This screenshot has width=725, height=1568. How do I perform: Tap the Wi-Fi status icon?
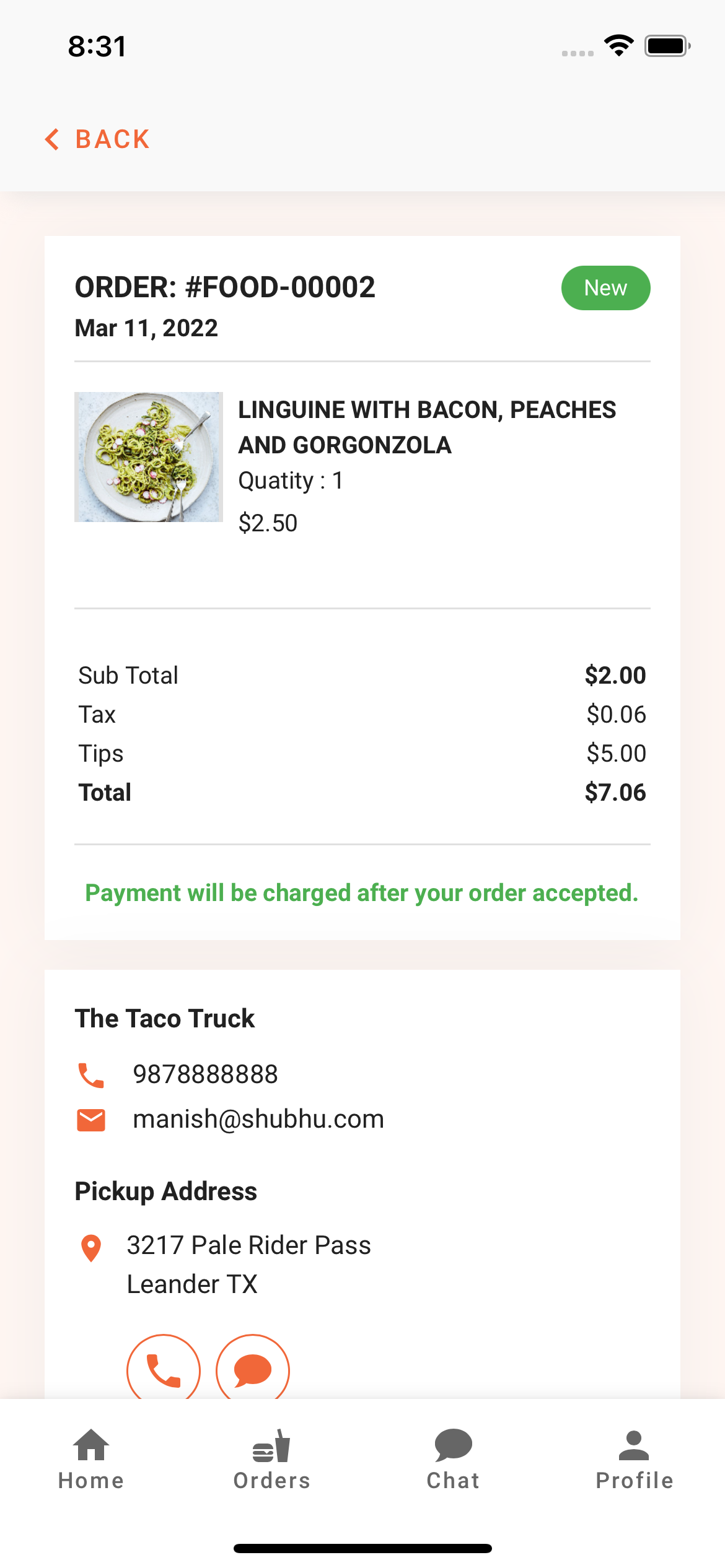tap(619, 46)
